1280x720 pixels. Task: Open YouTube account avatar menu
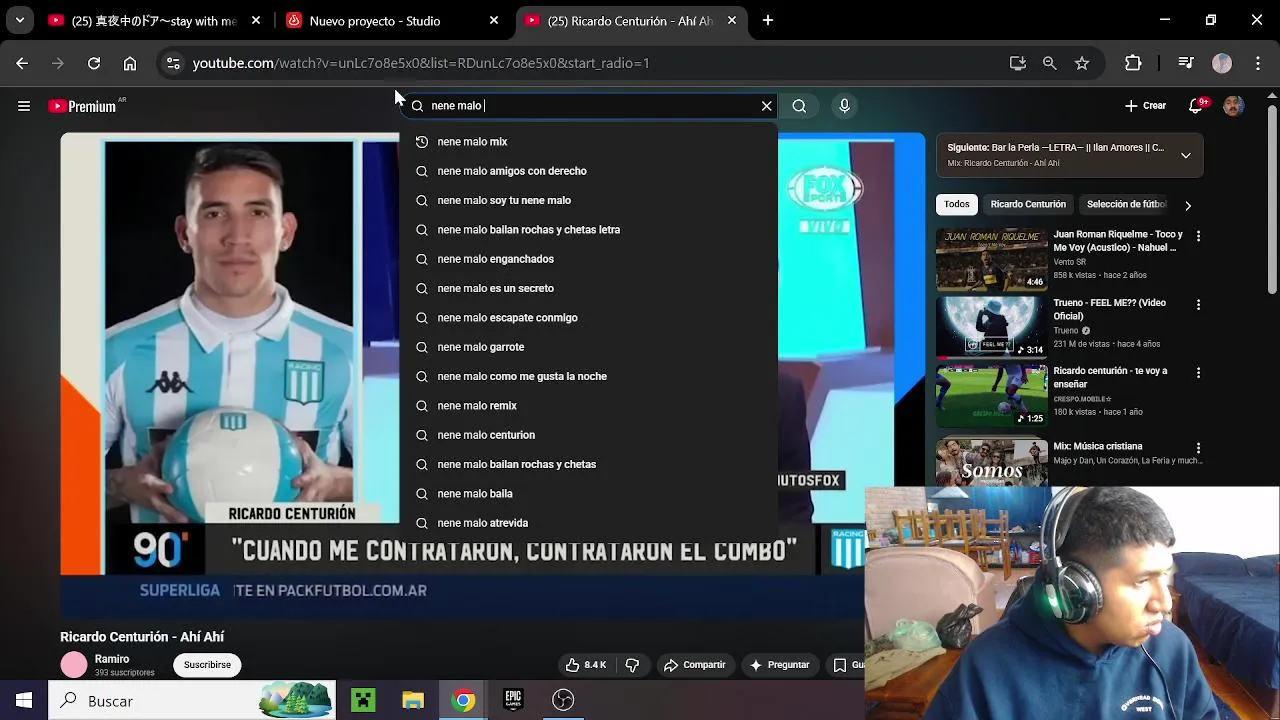(1234, 106)
